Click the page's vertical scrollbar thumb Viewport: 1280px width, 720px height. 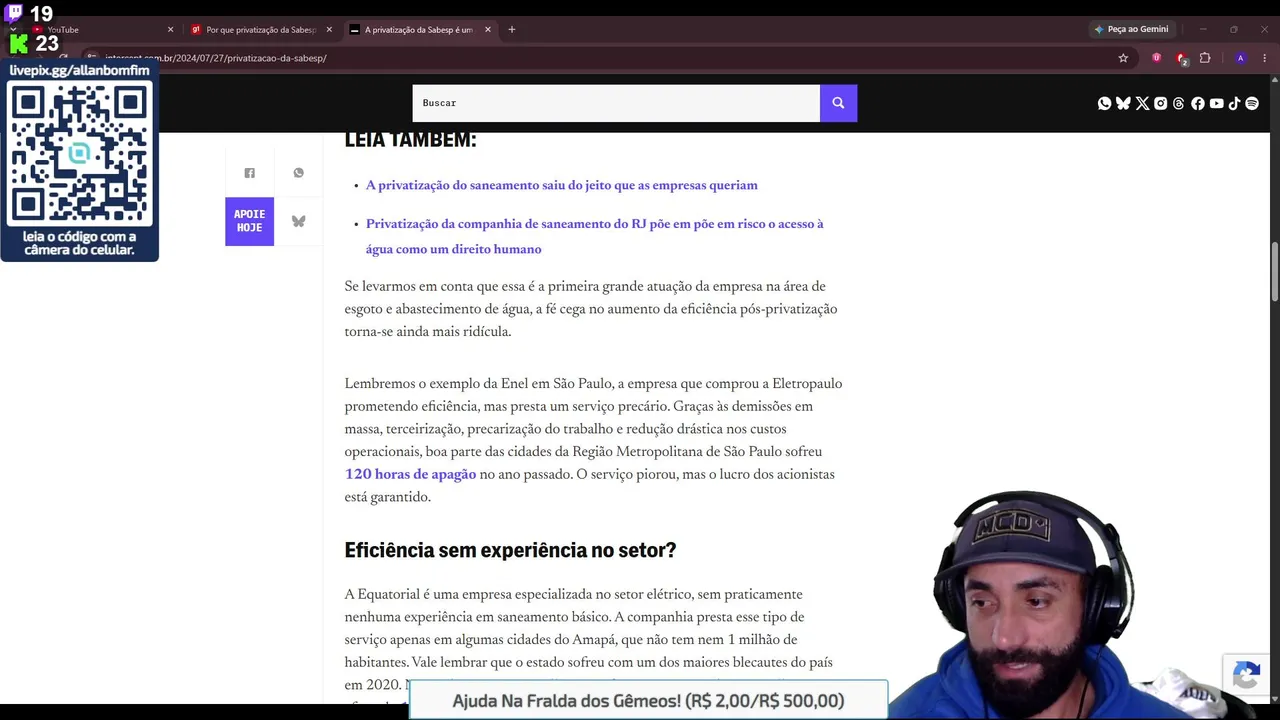[1274, 271]
